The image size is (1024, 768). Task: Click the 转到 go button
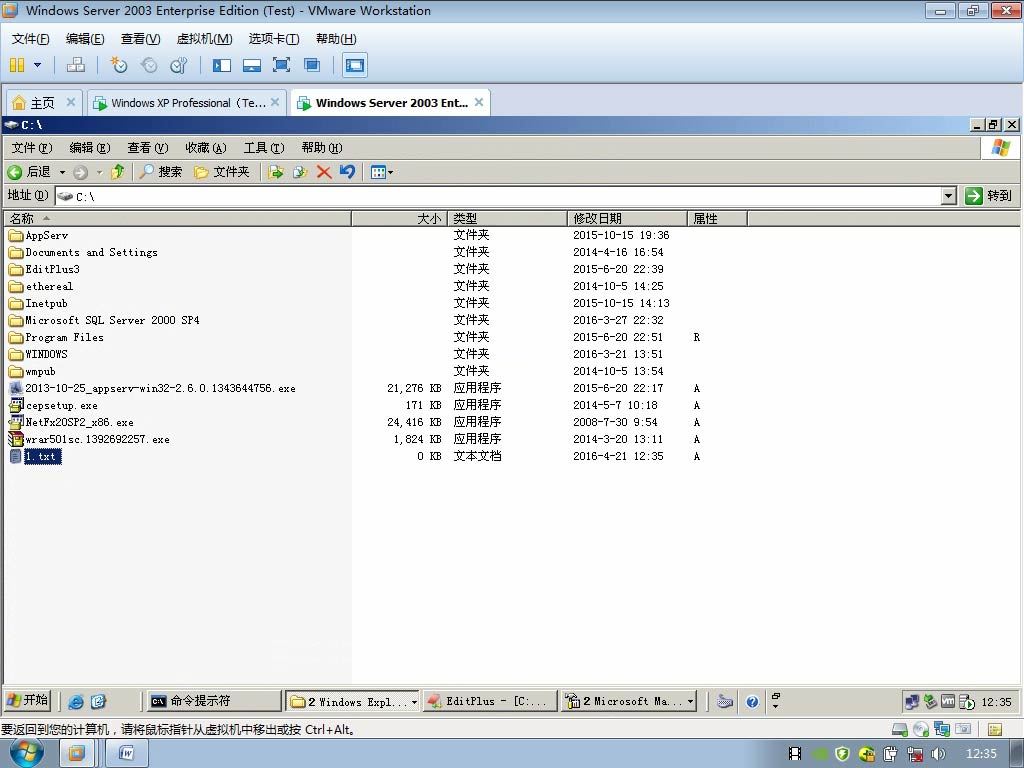pos(989,196)
